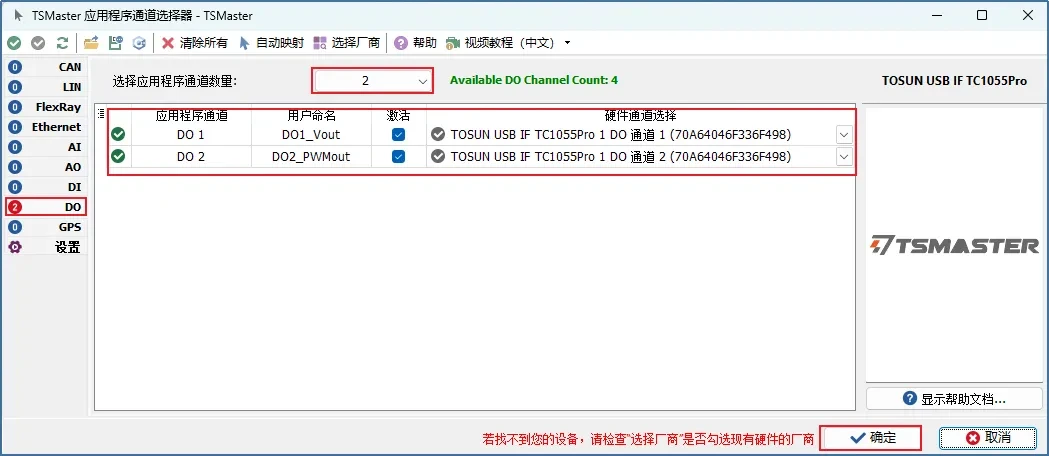The width and height of the screenshot is (1049, 456).
Task: Switch to the AI channel tab
Action: (x=45, y=147)
